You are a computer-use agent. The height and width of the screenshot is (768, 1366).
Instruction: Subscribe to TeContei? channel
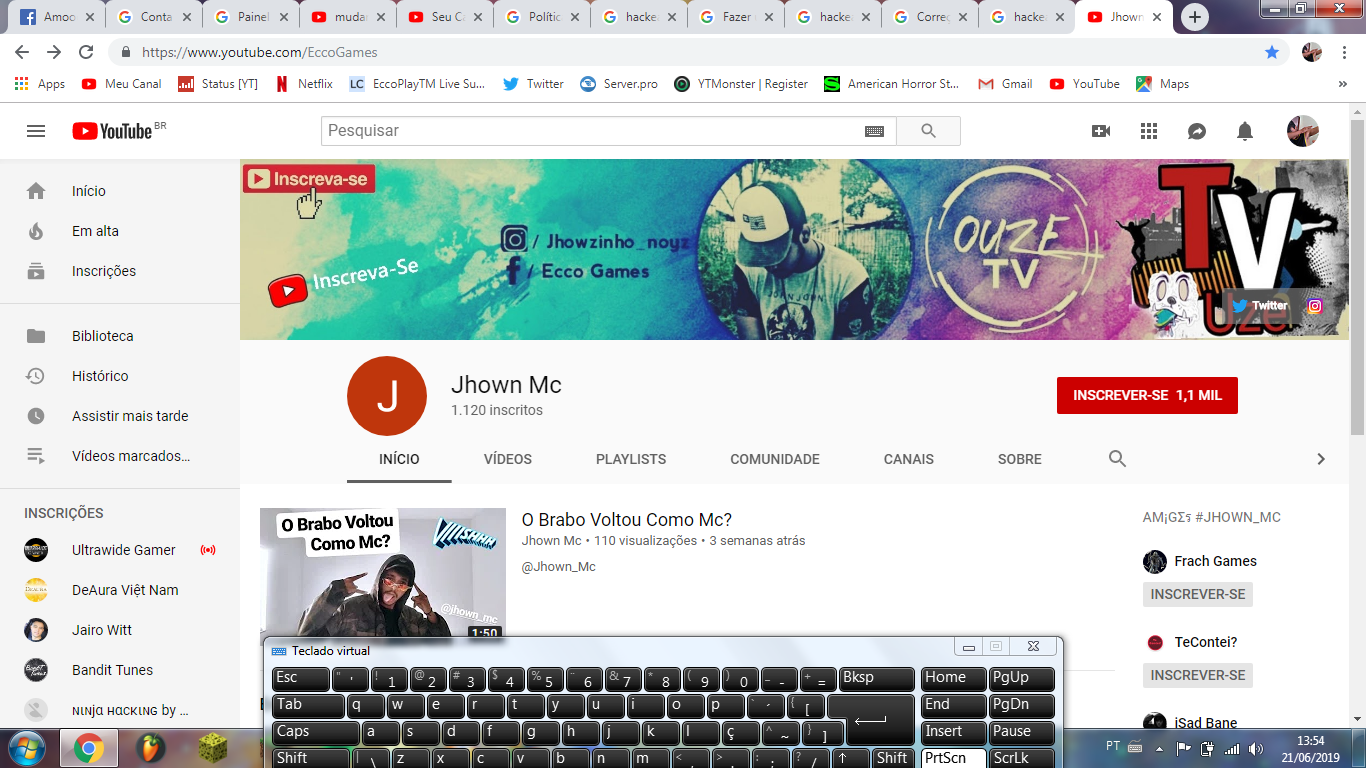click(x=1198, y=675)
